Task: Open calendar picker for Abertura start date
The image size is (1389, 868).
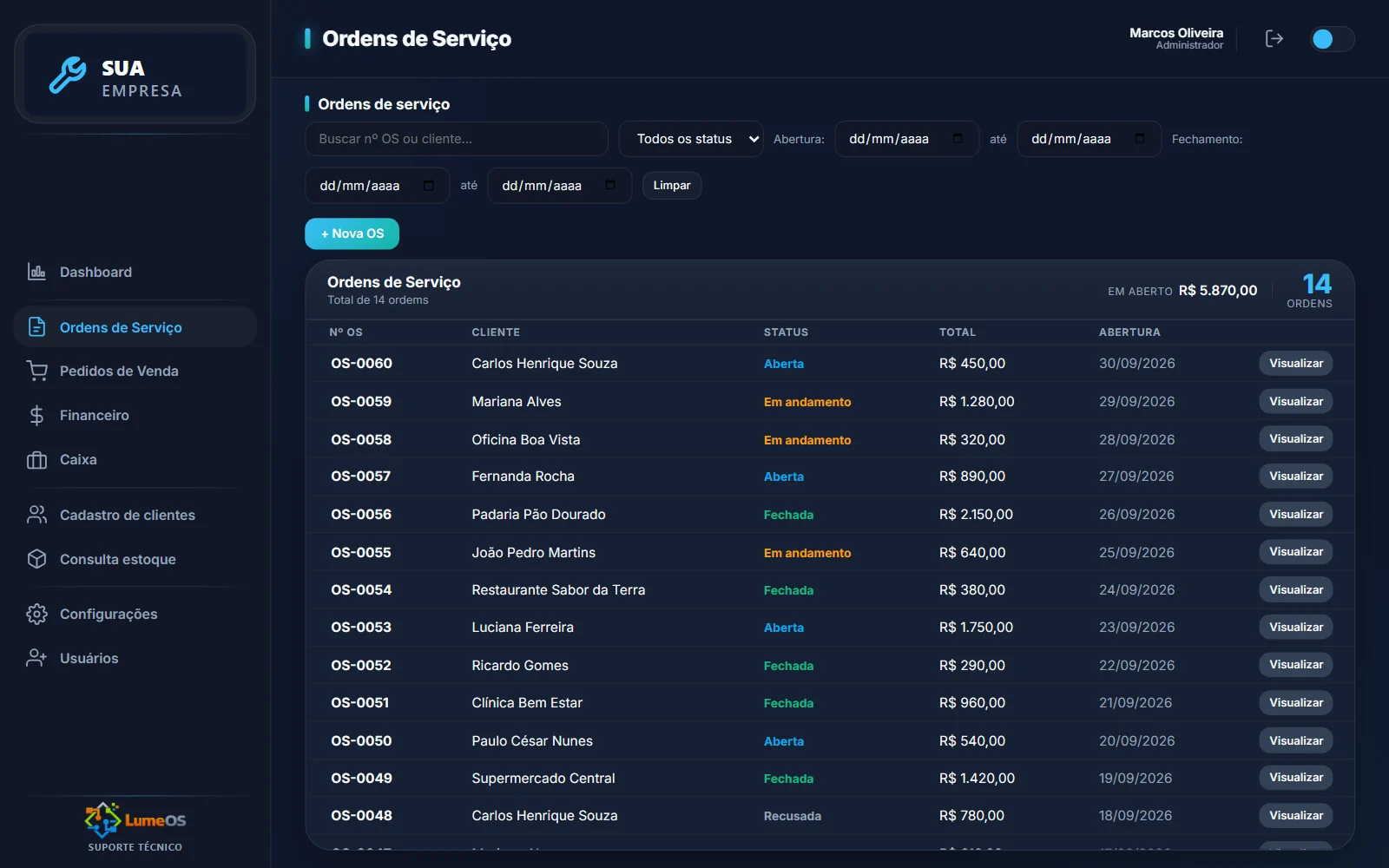Action: tap(958, 139)
